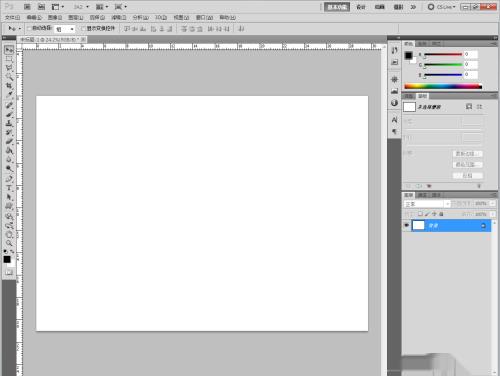Open the Screen Mode dropdown

(121, 7)
